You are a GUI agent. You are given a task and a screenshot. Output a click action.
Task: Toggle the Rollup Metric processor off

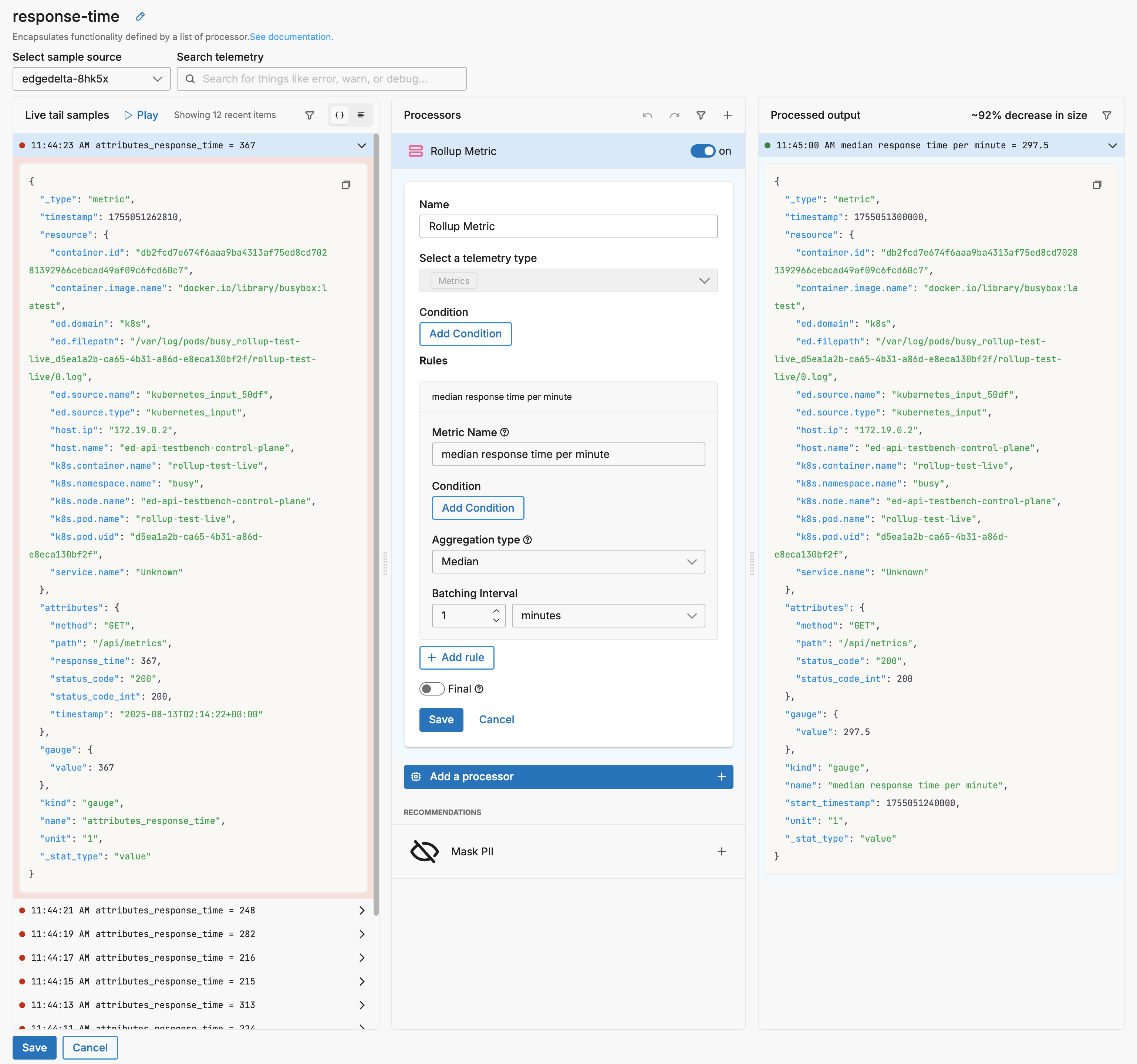[x=702, y=151]
